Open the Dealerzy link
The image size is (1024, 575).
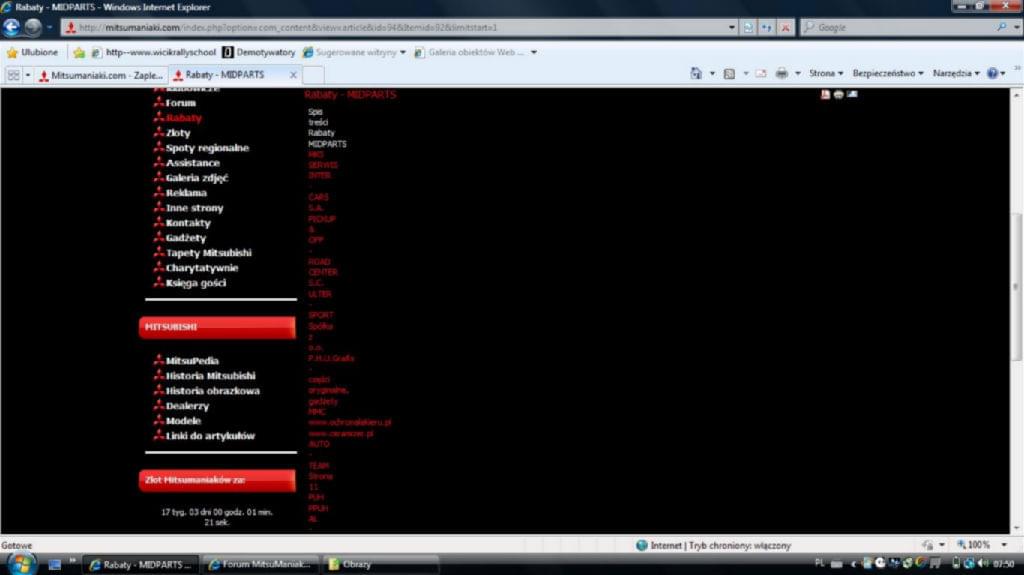187,406
